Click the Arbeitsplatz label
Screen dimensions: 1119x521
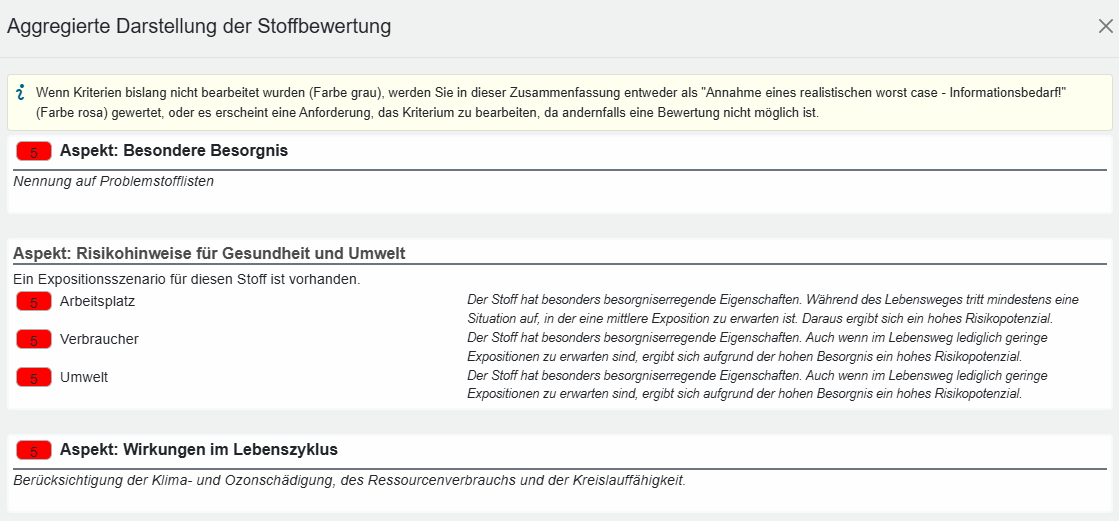tap(97, 301)
